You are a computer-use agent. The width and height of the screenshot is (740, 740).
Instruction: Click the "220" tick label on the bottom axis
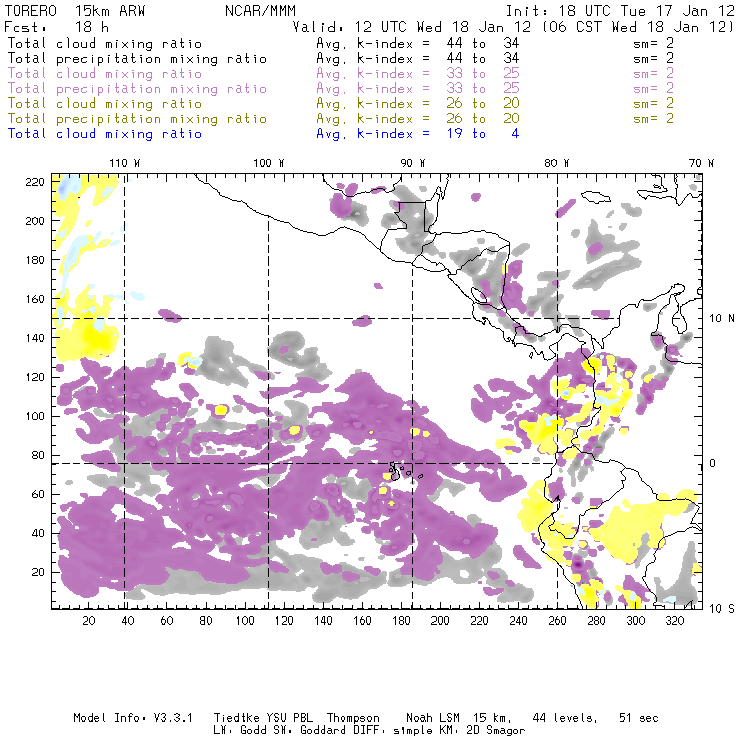tap(479, 621)
